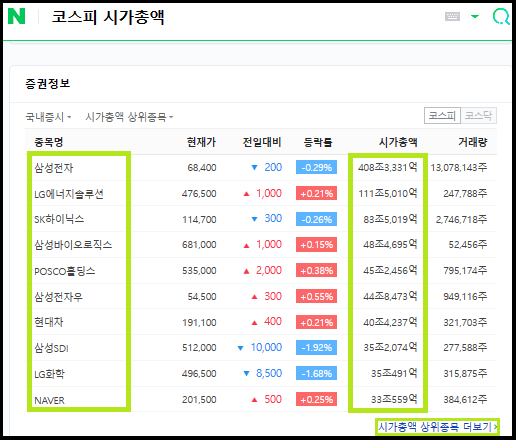This screenshot has height=440, width=516.
Task: Switch to the 코스닥 tab
Action: [x=478, y=116]
